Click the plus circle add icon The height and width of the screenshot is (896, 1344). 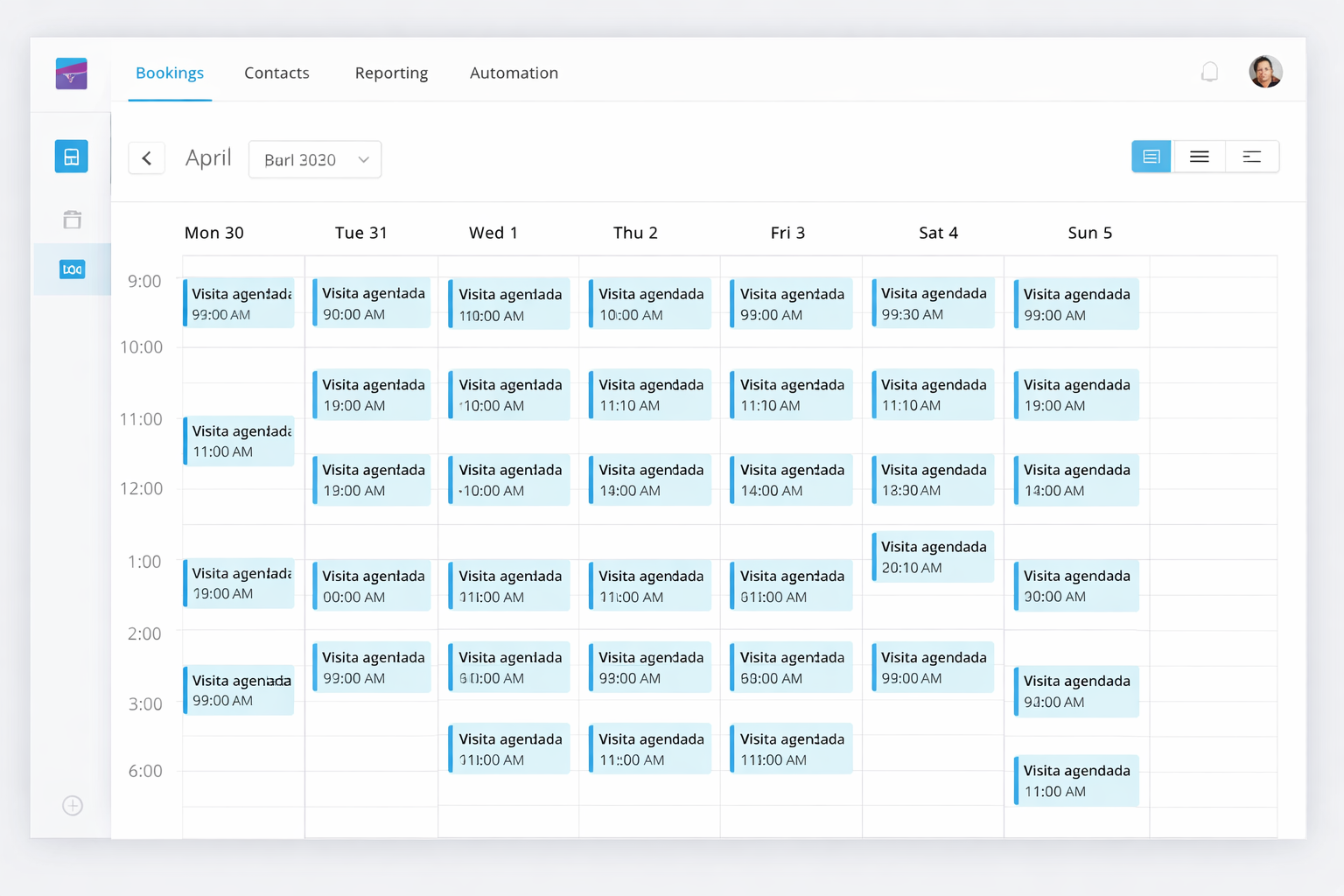point(73,805)
